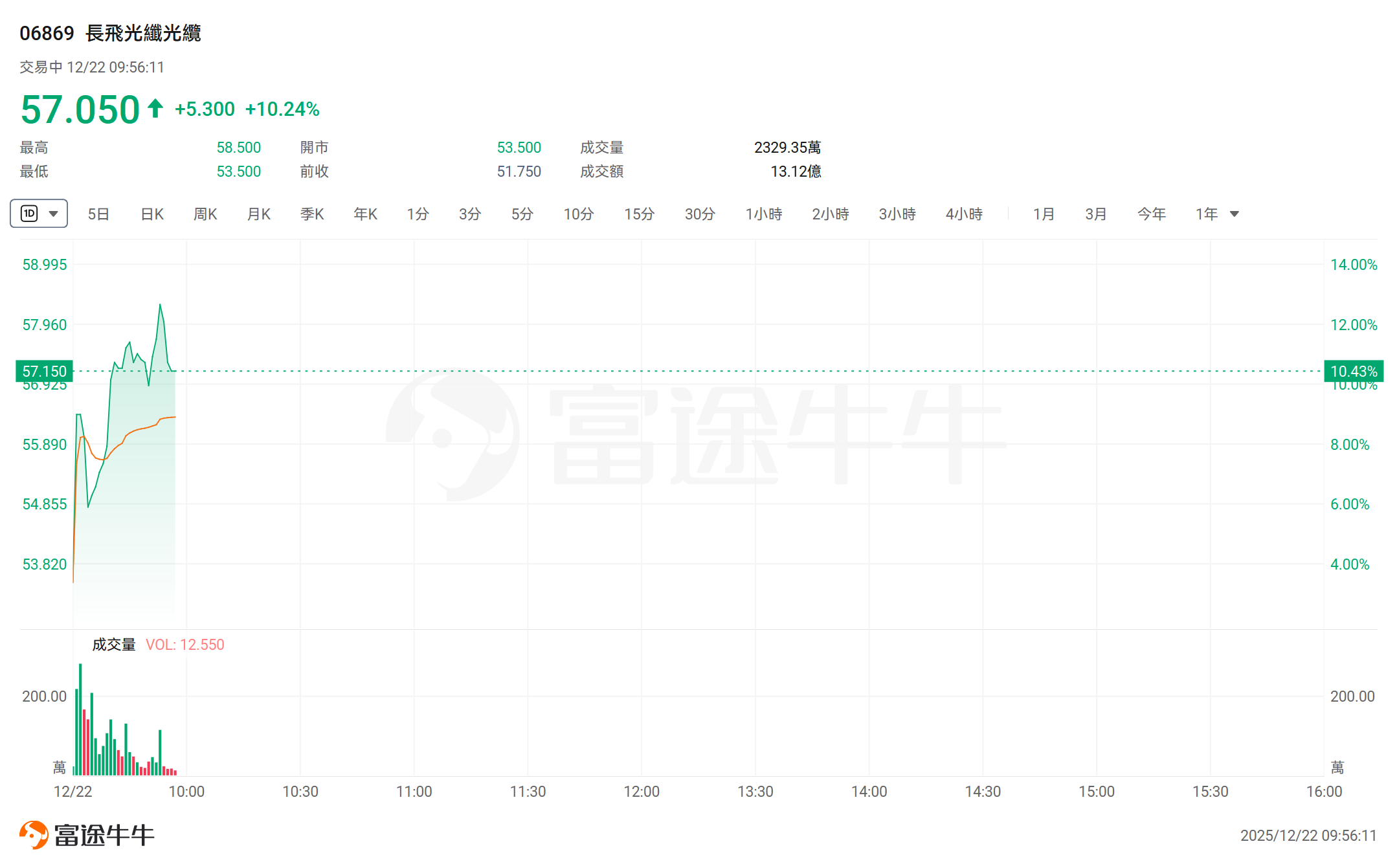1397x868 pixels.
Task: Switch to the 5日 chart tab
Action: [x=98, y=214]
